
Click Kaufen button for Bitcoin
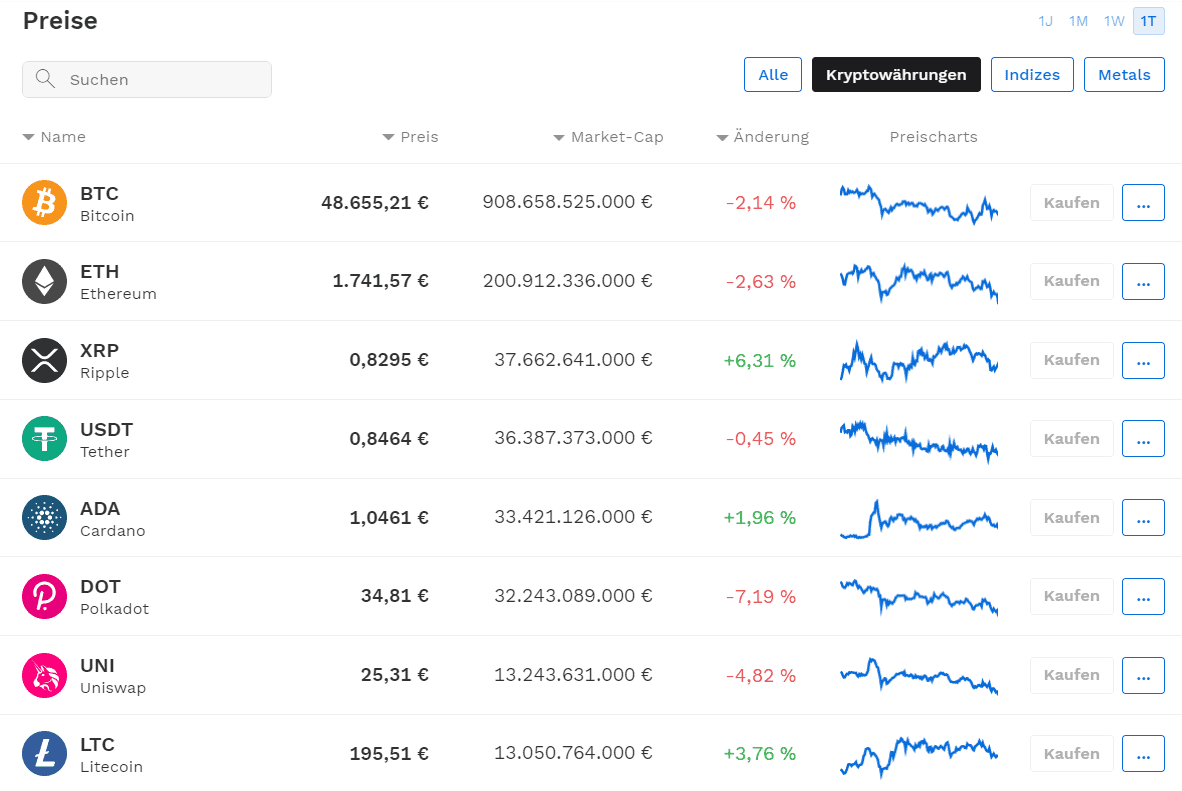point(1071,203)
